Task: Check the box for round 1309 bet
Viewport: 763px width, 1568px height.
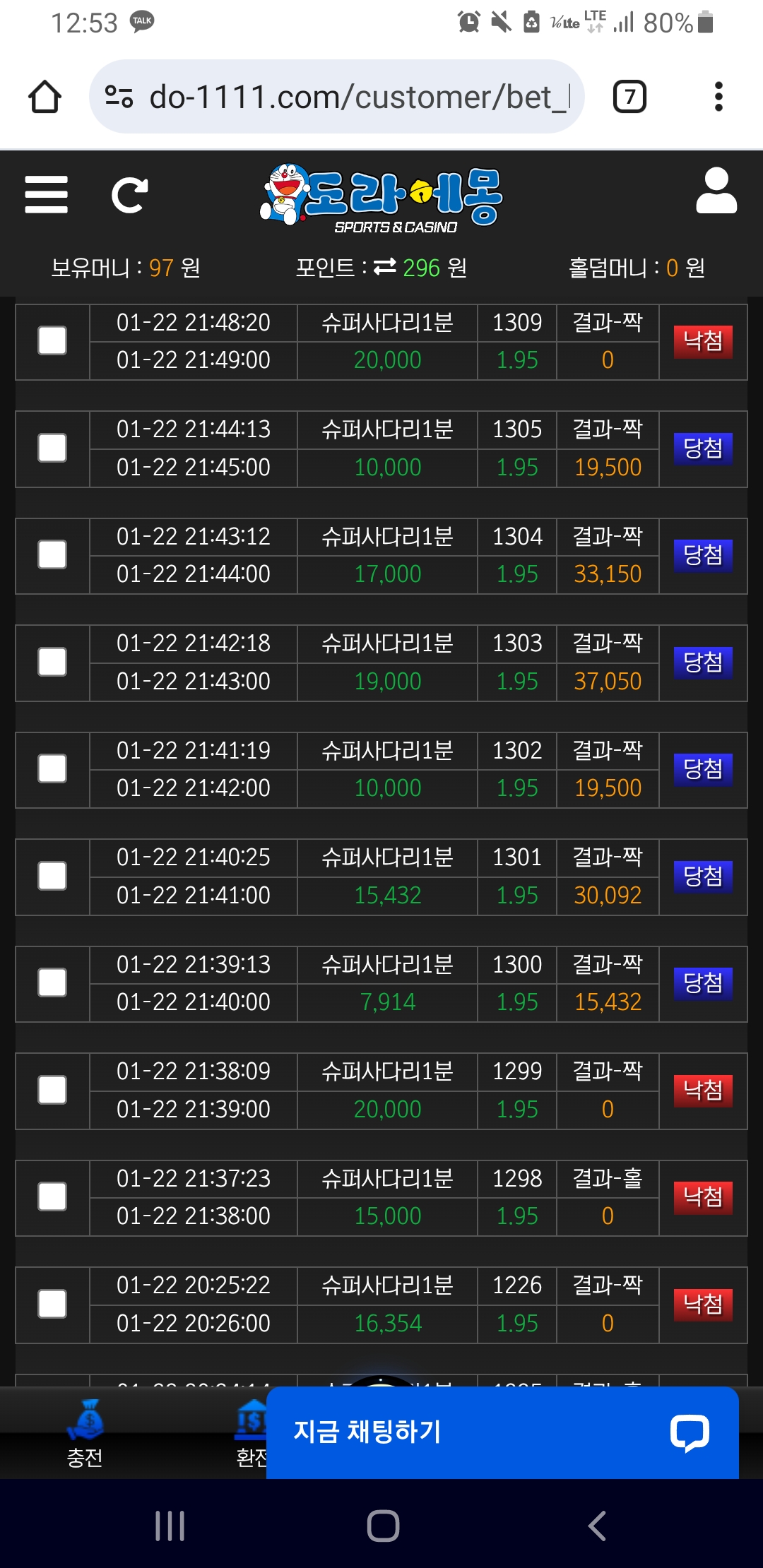Action: click(x=52, y=340)
